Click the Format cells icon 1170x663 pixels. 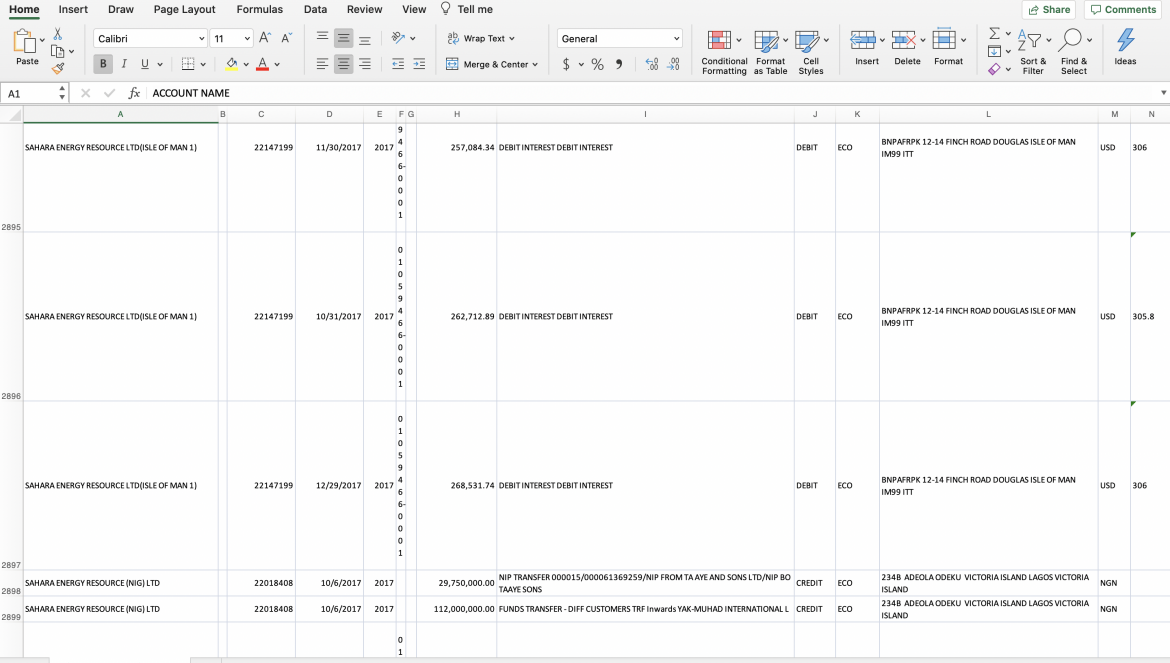point(944,40)
